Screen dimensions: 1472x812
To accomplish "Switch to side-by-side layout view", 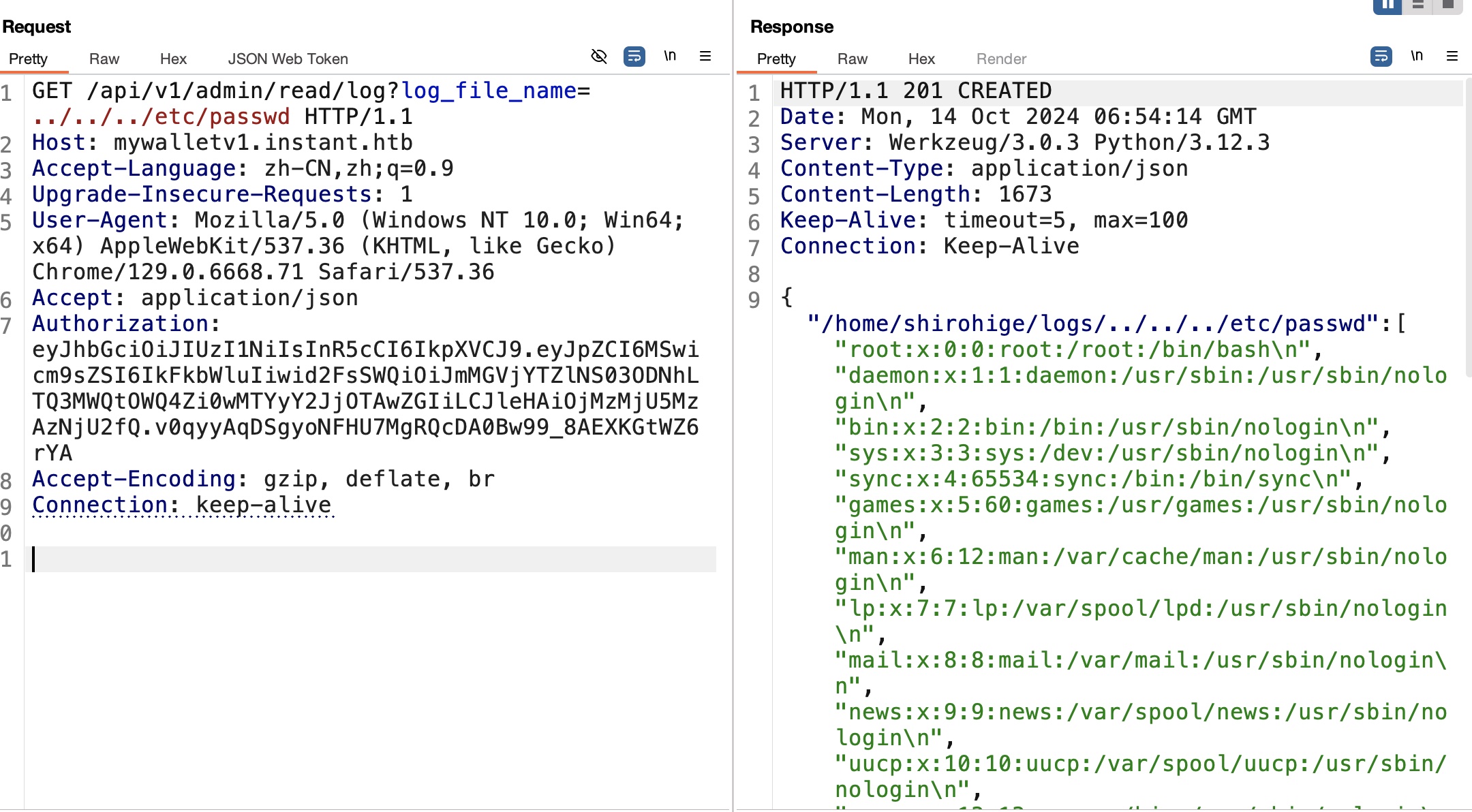I will 1387,5.
